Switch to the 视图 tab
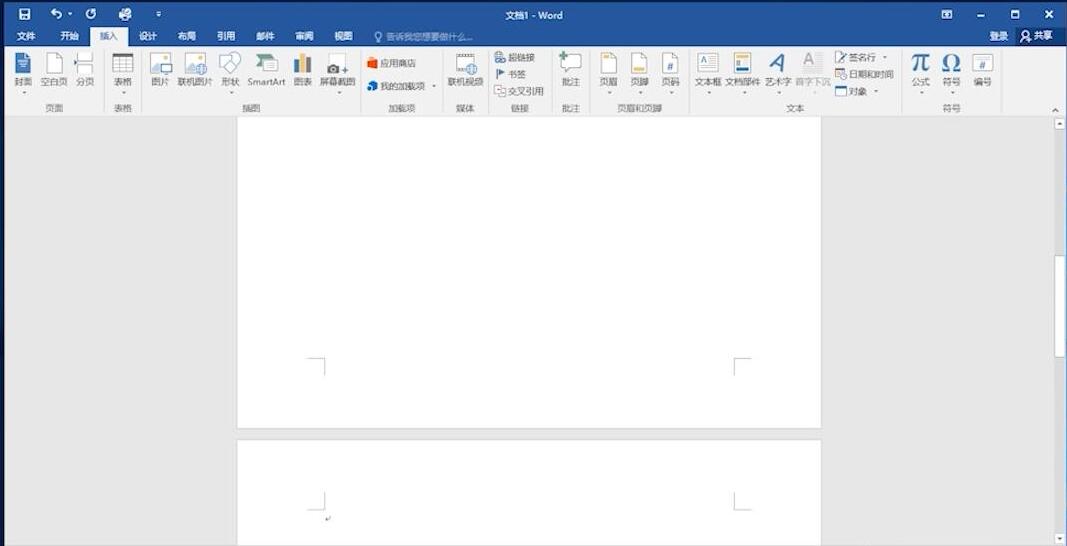Viewport: 1067px width, 546px height. 344,36
